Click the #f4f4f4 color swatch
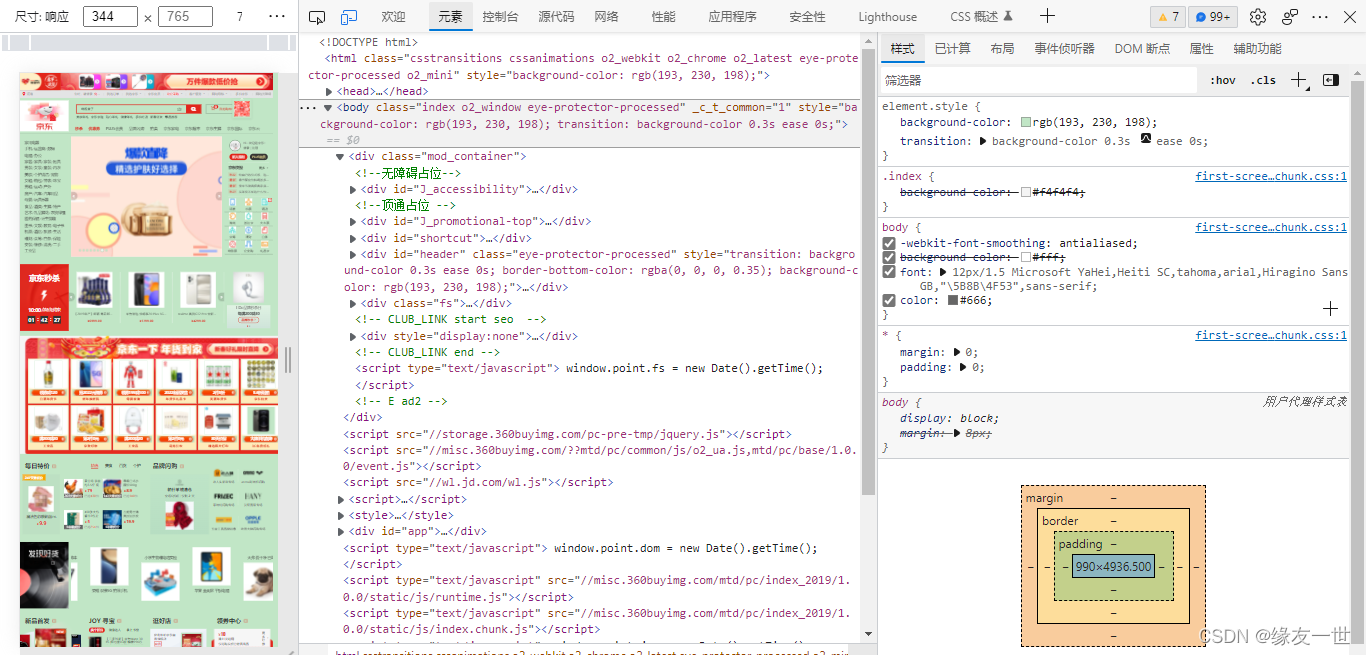This screenshot has width=1366, height=655. [1026, 192]
